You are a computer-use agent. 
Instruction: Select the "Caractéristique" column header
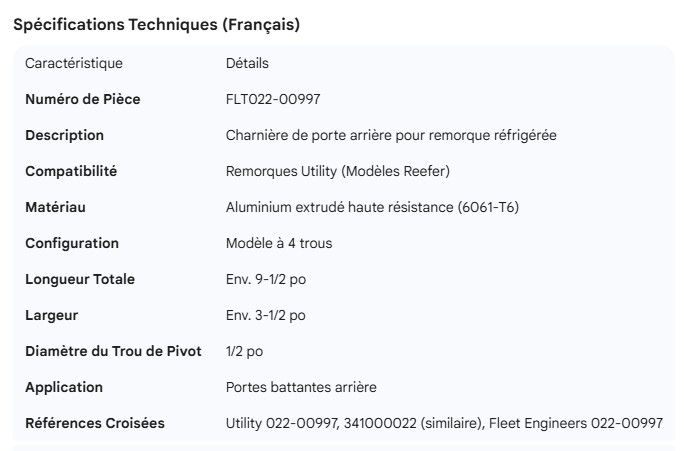pos(74,63)
